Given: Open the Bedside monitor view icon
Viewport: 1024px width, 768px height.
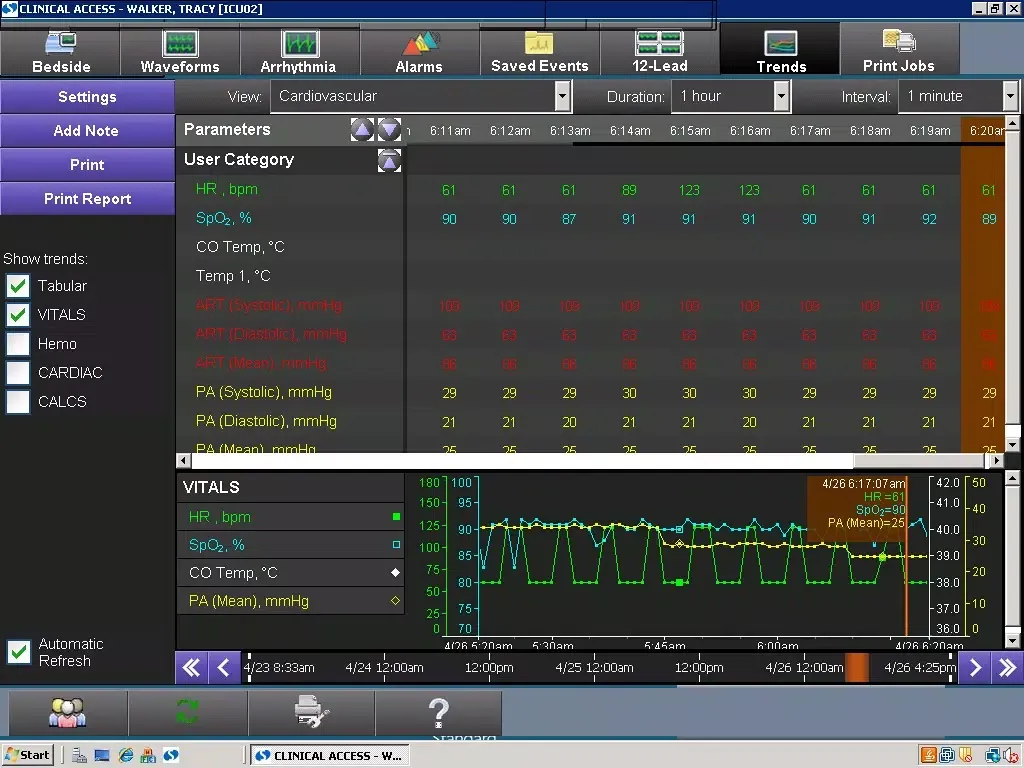Looking at the screenshot, I should (x=61, y=43).
